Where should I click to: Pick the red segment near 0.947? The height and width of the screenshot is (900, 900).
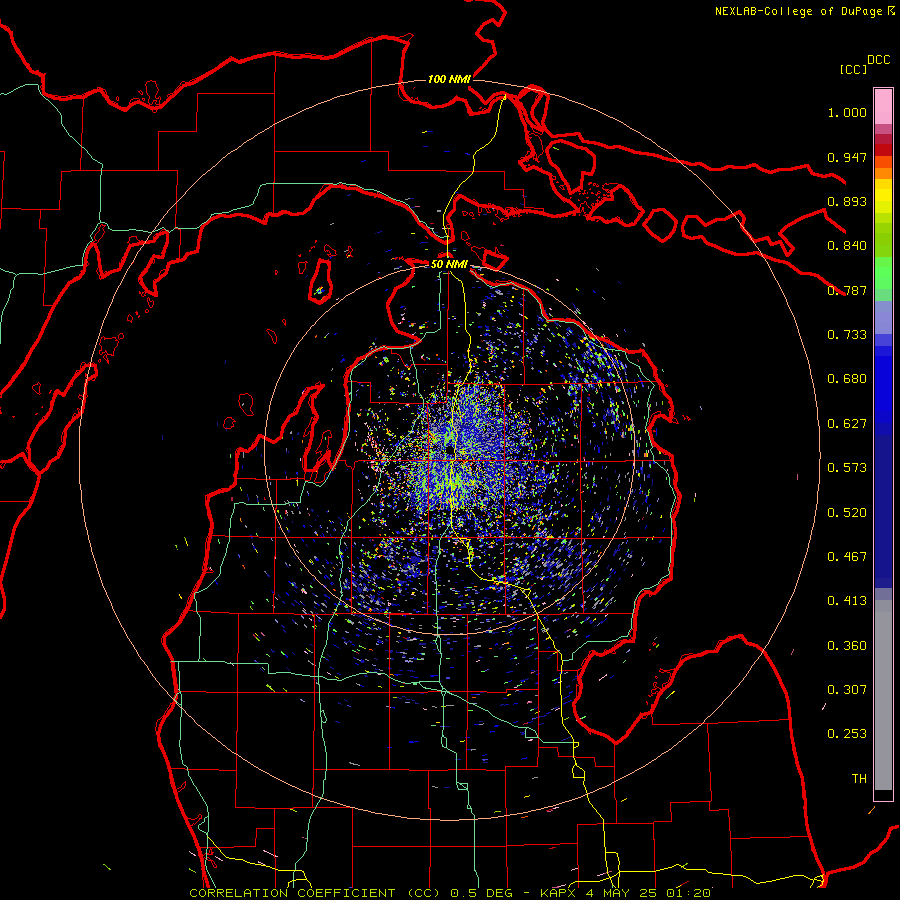(x=883, y=150)
